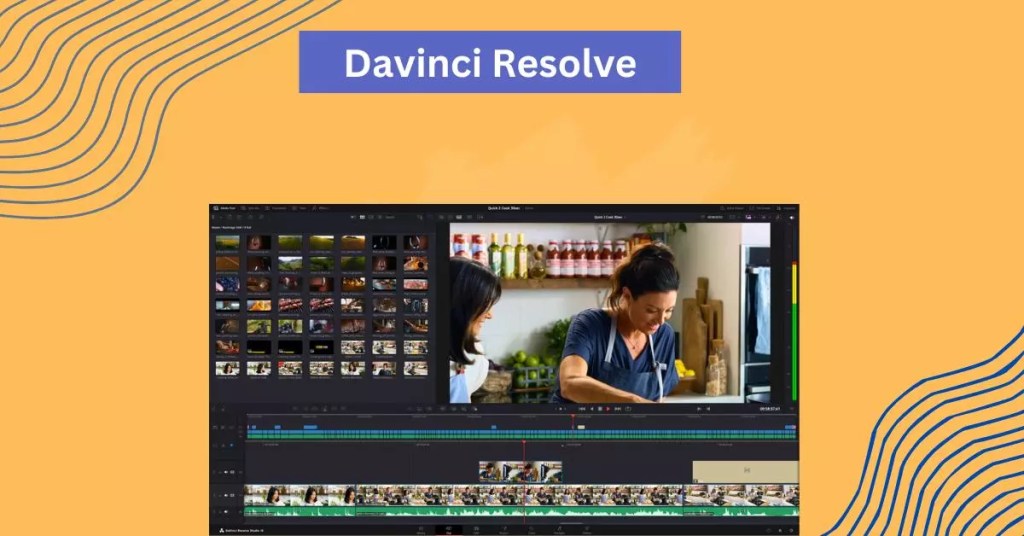Select the blueberries clip thumbnail

[x=227, y=284]
